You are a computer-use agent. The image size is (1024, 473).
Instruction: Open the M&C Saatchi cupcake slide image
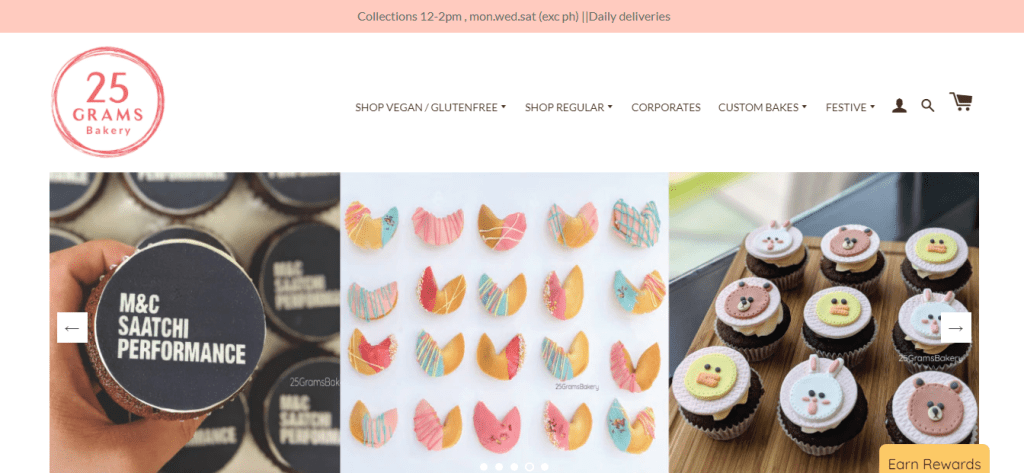[x=195, y=322]
